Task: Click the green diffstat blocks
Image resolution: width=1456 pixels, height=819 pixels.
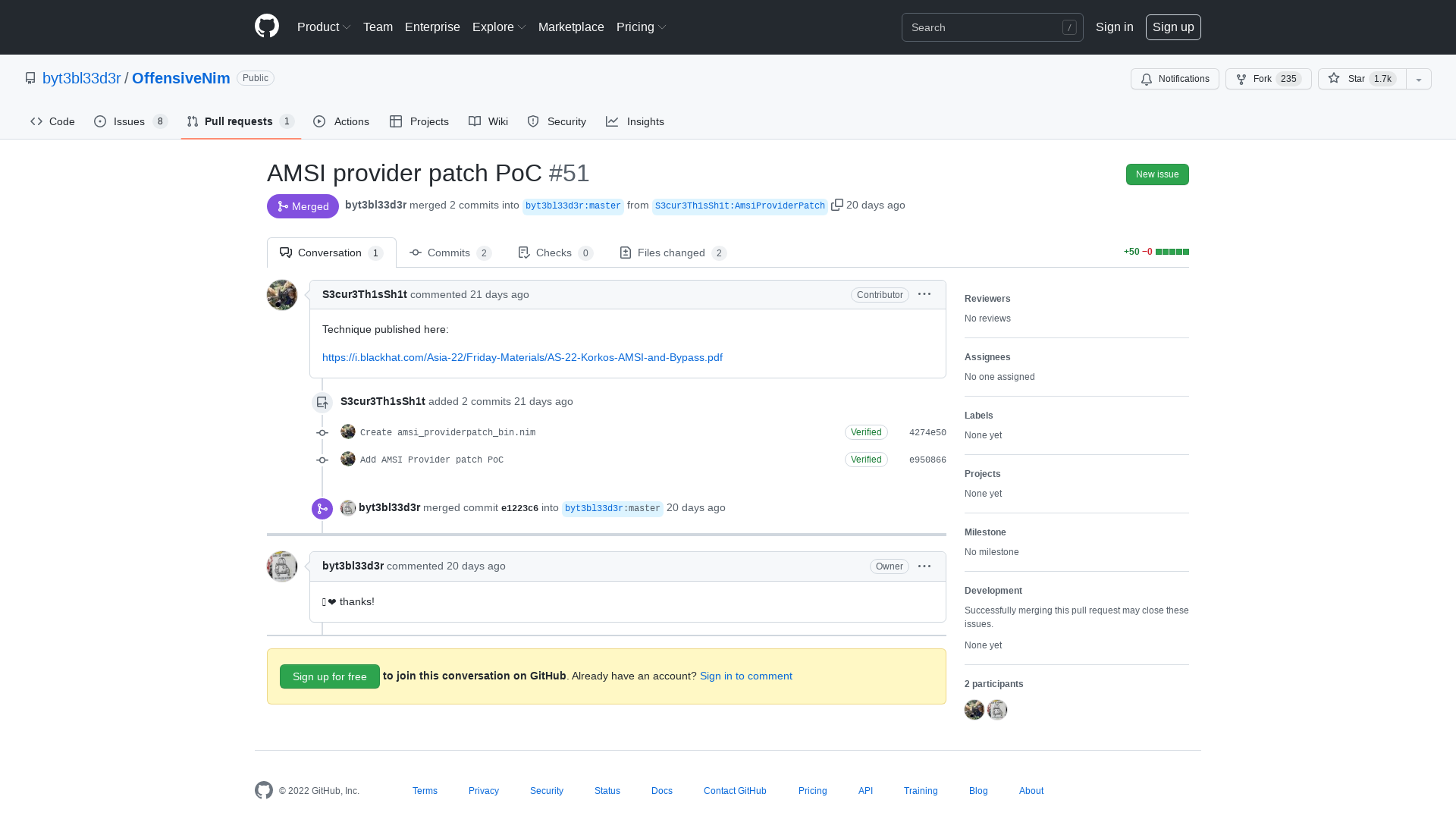Action: click(x=1171, y=251)
